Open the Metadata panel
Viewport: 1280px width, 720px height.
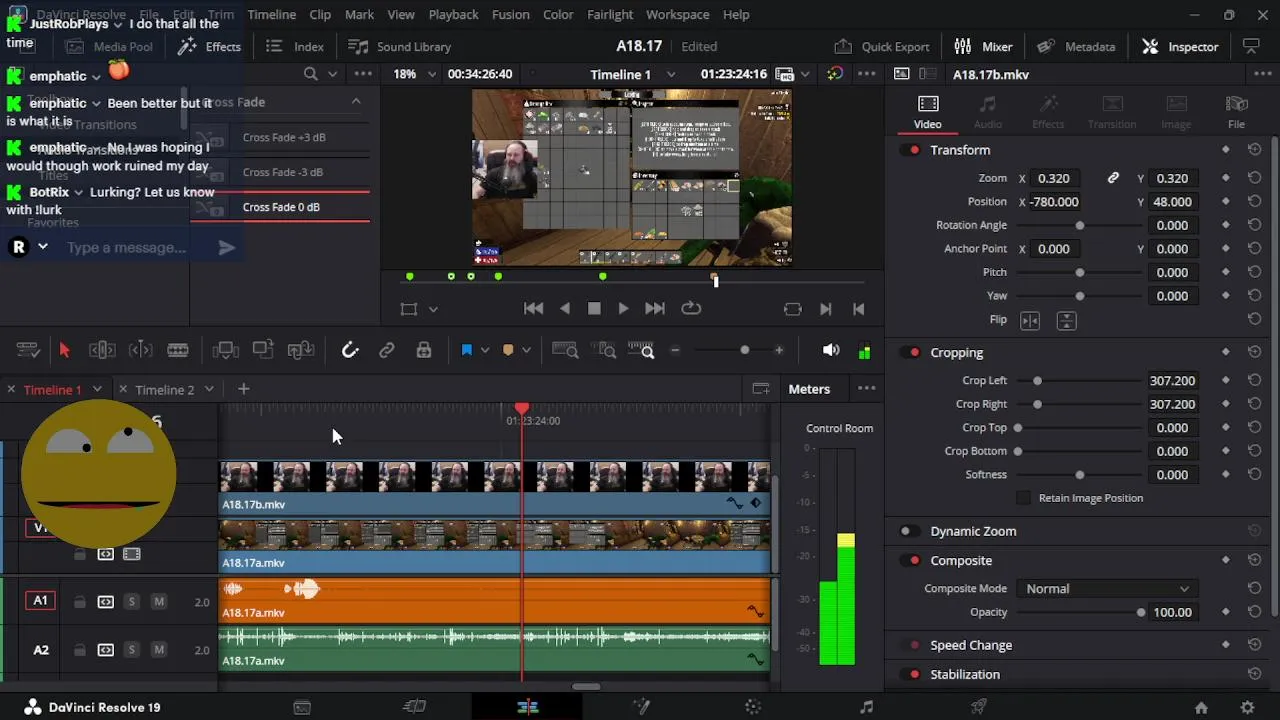(x=1076, y=46)
